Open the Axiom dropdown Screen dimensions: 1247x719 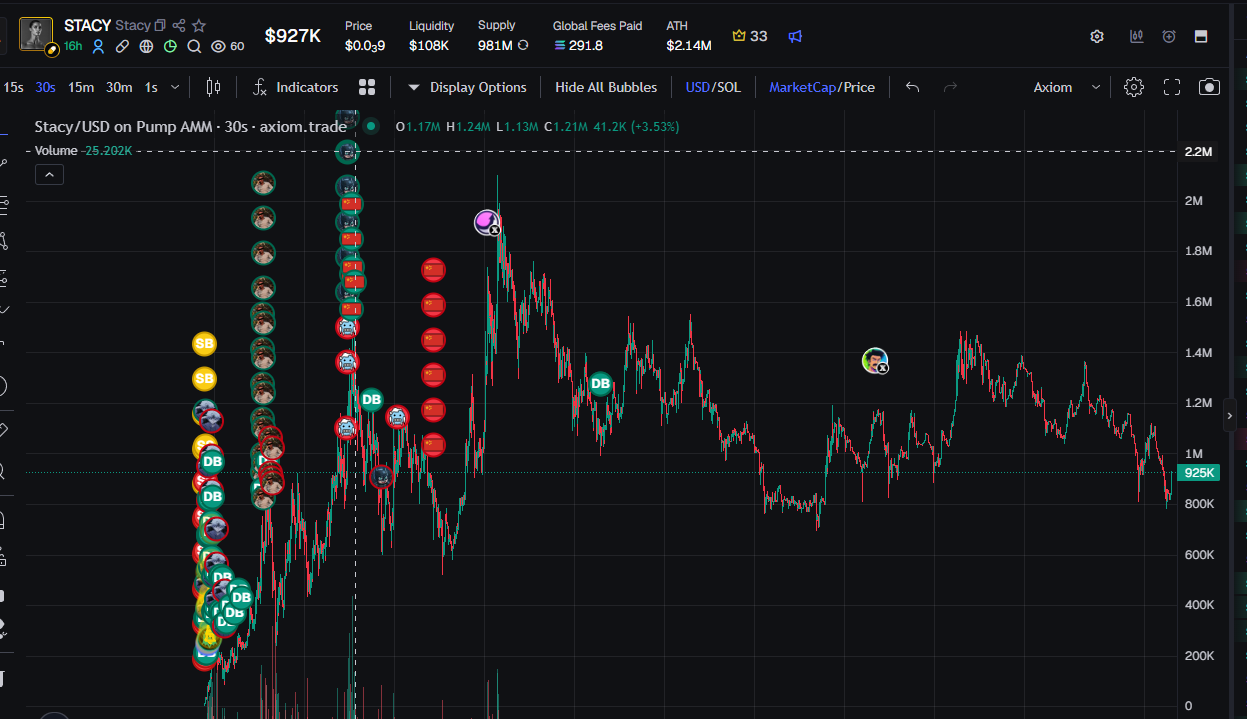(1067, 87)
